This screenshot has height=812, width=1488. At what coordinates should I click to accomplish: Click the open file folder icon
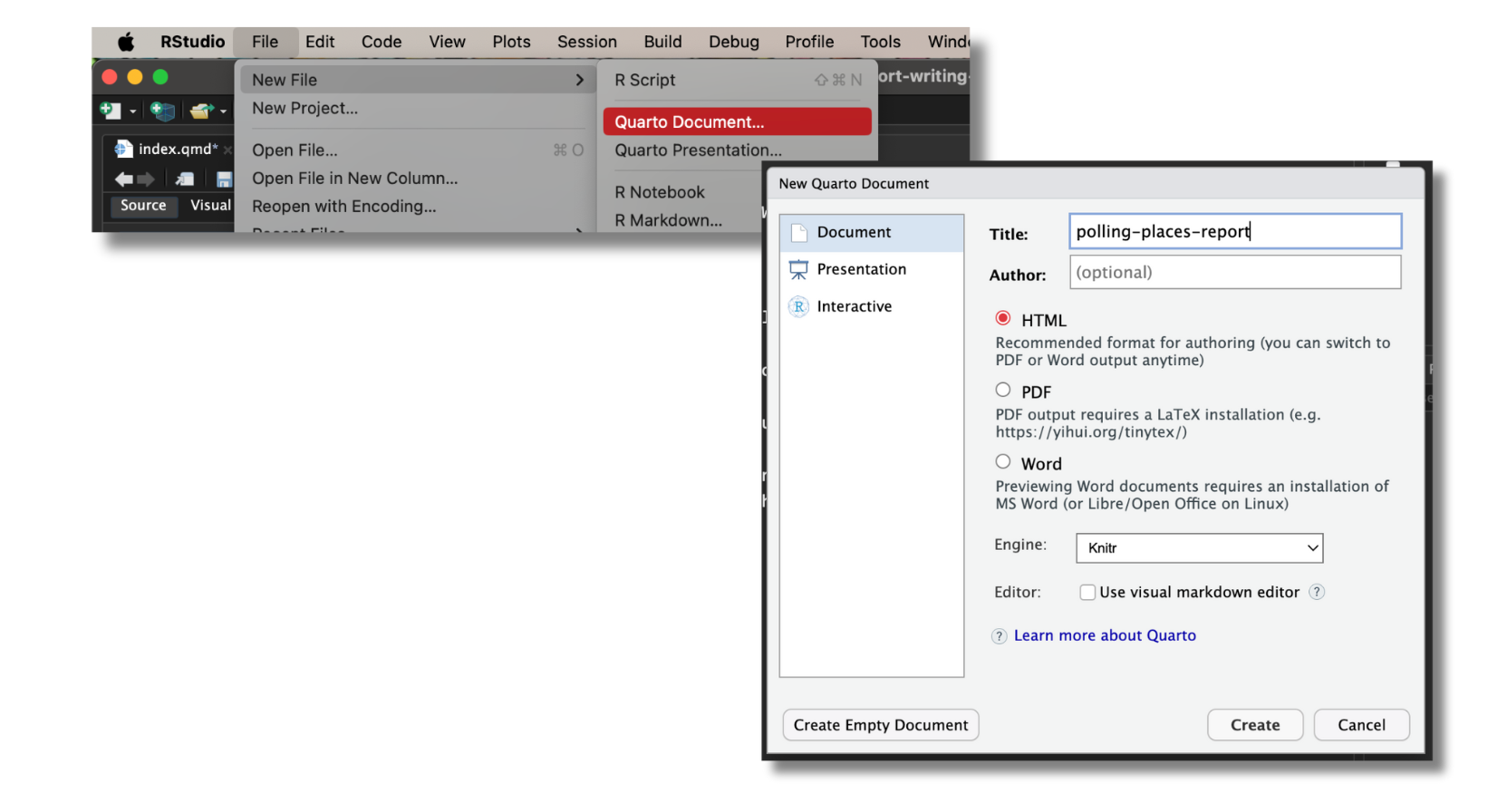tap(201, 111)
